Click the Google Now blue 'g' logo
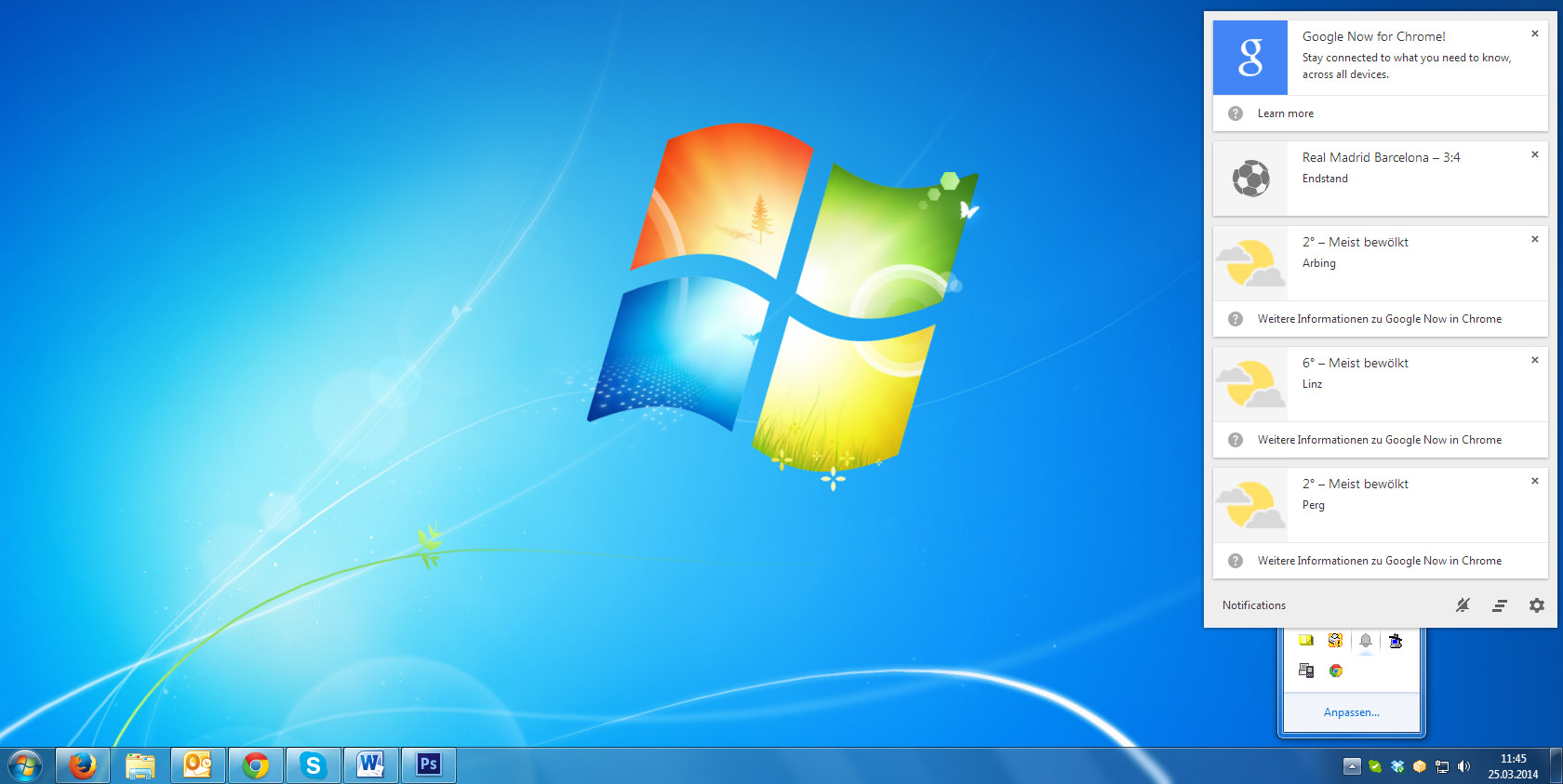Image resolution: width=1563 pixels, height=784 pixels. (x=1250, y=58)
